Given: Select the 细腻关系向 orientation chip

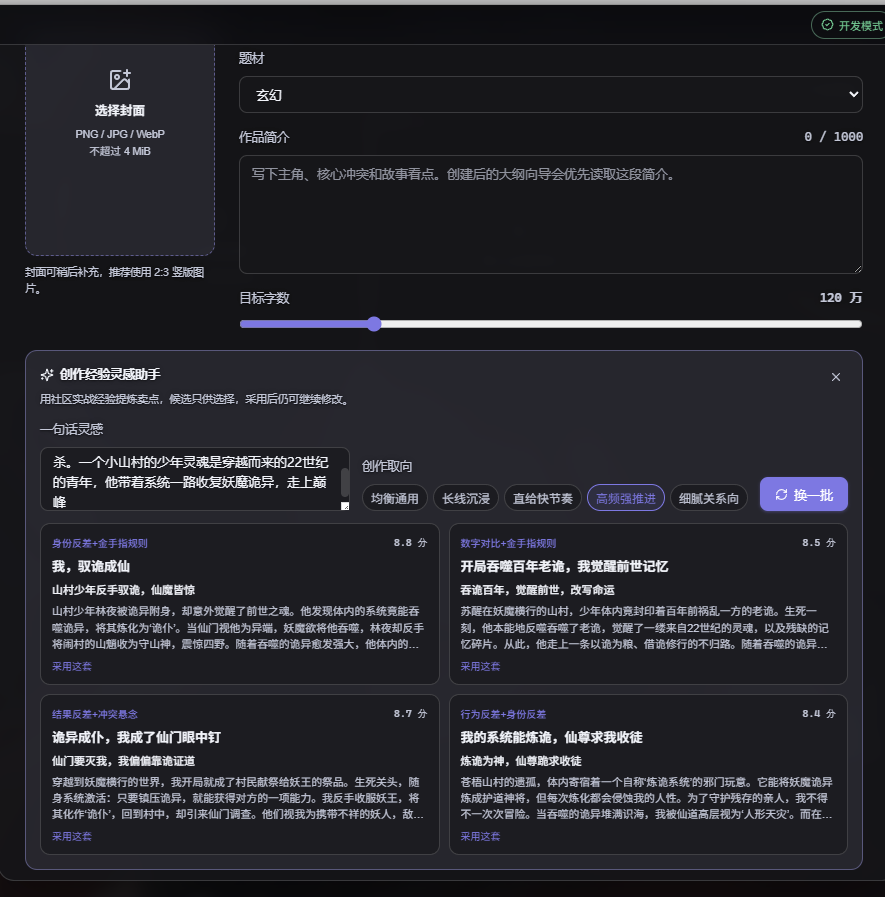Looking at the screenshot, I should pyautogui.click(x=709, y=498).
